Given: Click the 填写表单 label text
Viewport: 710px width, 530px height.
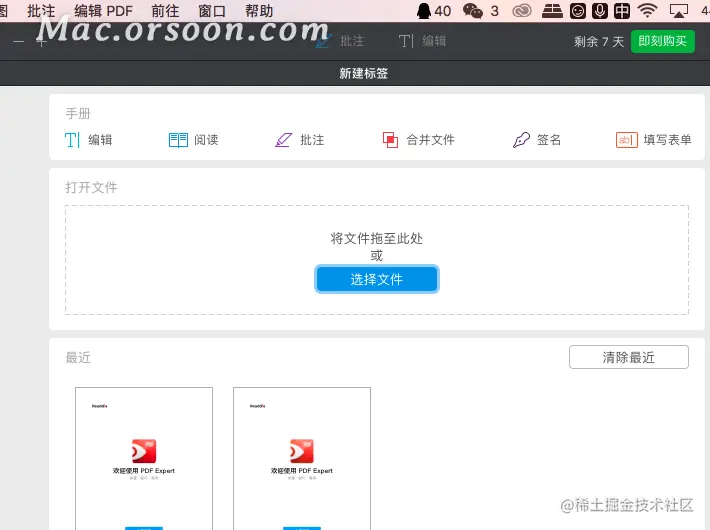Looking at the screenshot, I should coord(667,140).
